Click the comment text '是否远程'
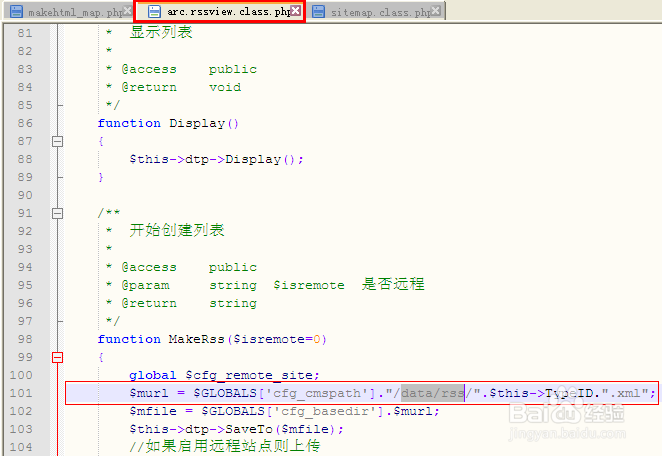Screen dimensions: 662x456 [393, 284]
